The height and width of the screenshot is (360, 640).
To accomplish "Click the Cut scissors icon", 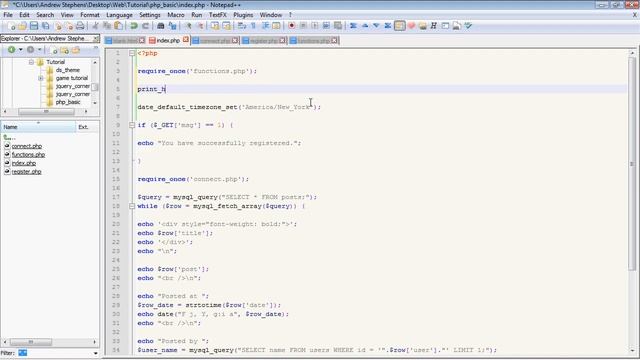I will pyautogui.click(x=95, y=26).
